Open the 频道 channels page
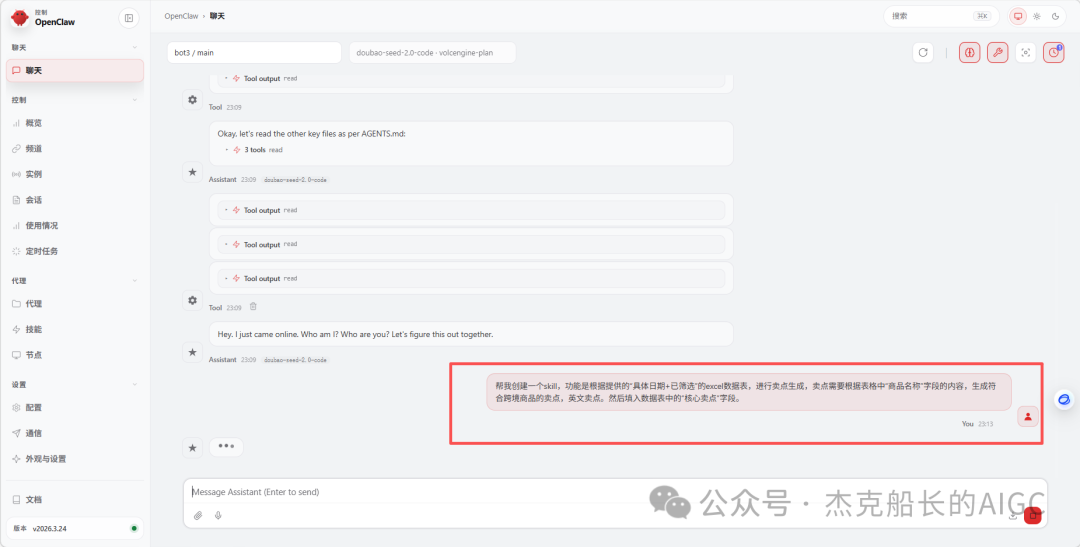Viewport: 1080px width, 547px height. click(75, 149)
